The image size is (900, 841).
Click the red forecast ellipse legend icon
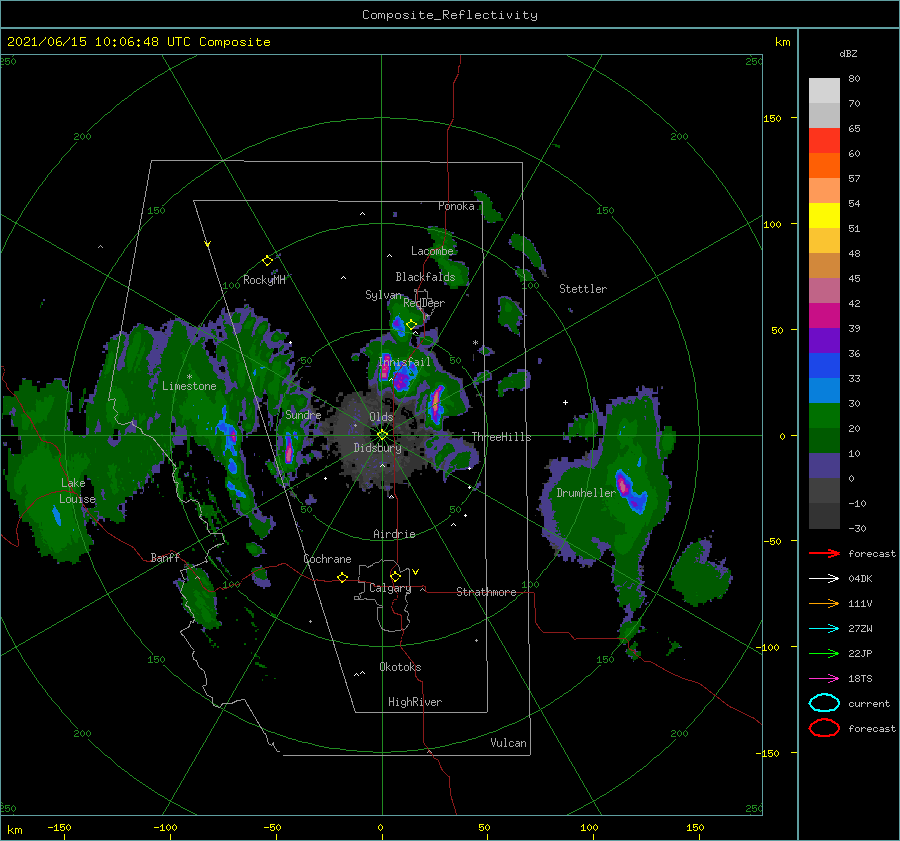(x=824, y=728)
